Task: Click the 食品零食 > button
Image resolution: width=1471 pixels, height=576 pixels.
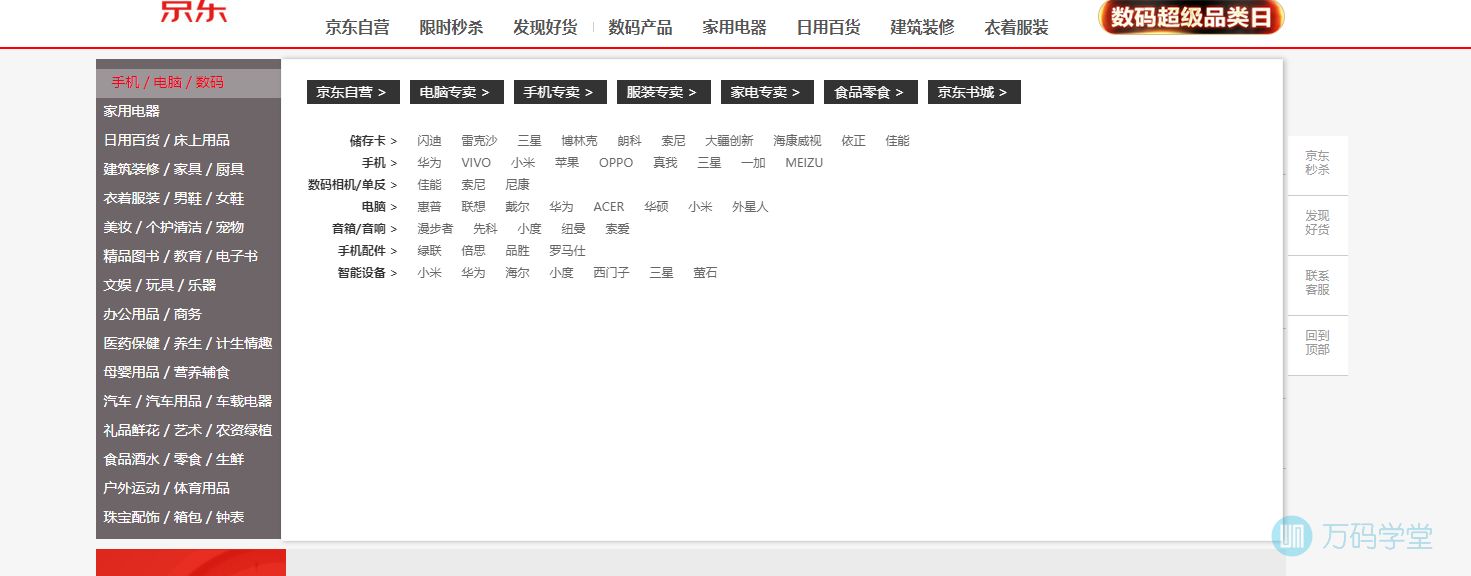Action: [x=871, y=92]
